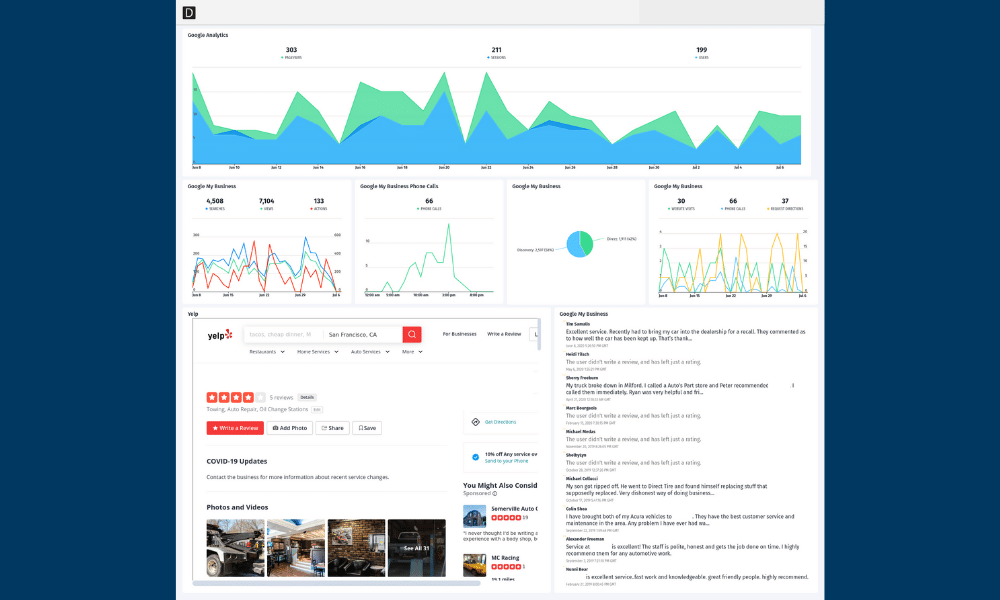
Task: Toggle the Phone Calls legend under Phone Calls chart
Action: click(429, 204)
